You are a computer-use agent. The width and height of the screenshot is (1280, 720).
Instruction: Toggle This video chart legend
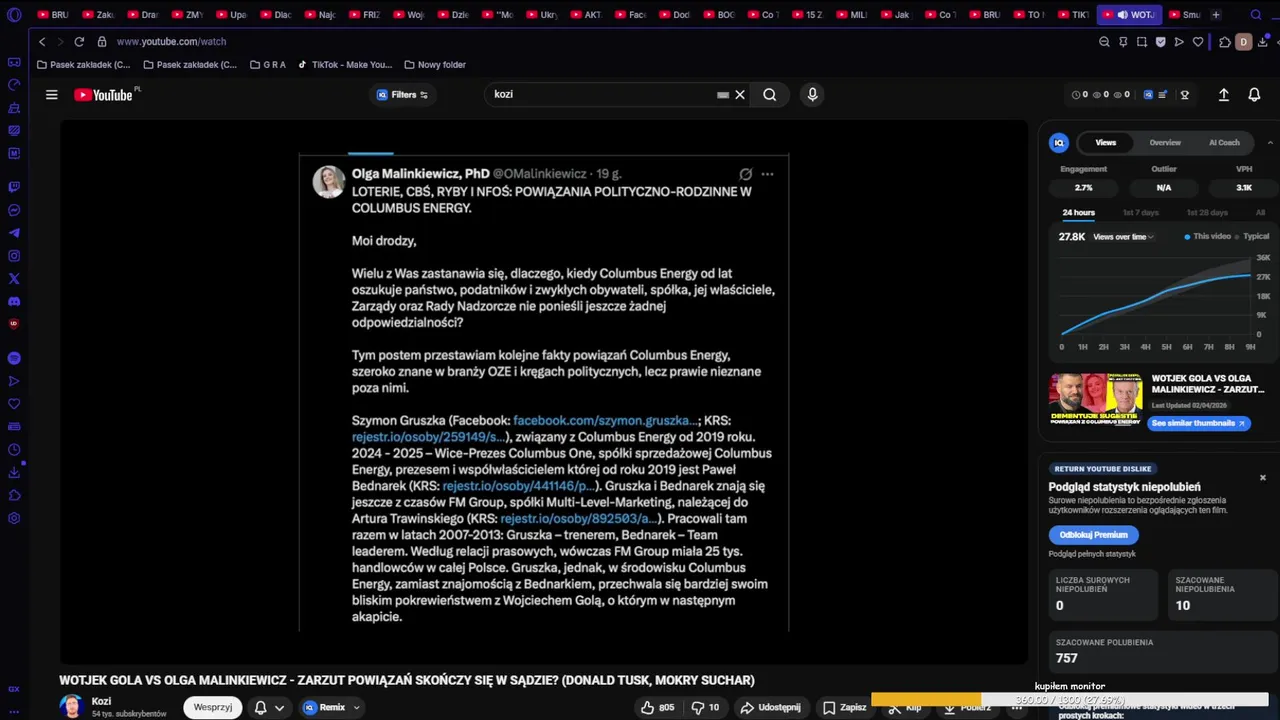1207,237
